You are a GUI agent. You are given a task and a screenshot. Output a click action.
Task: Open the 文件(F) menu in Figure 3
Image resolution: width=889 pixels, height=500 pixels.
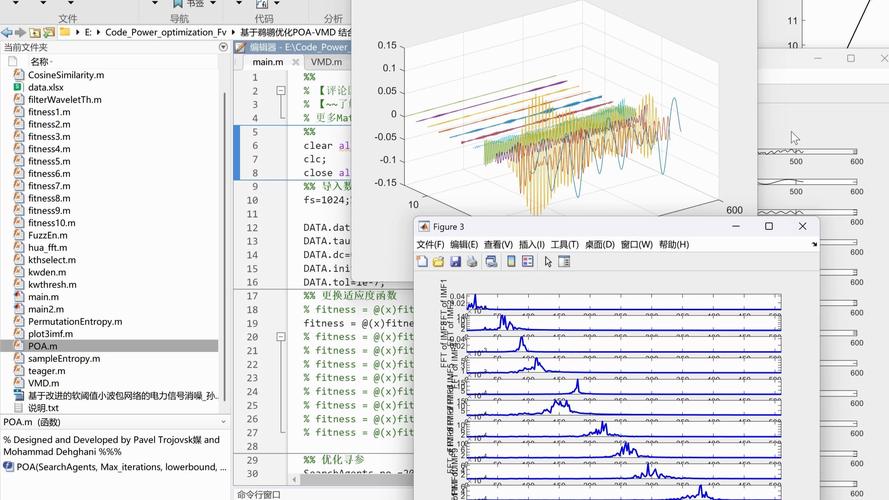430,245
